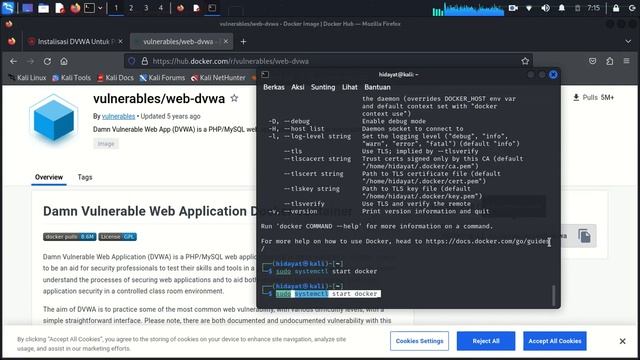Close the vulnerables/web-dvwa browser tab

click(226, 41)
